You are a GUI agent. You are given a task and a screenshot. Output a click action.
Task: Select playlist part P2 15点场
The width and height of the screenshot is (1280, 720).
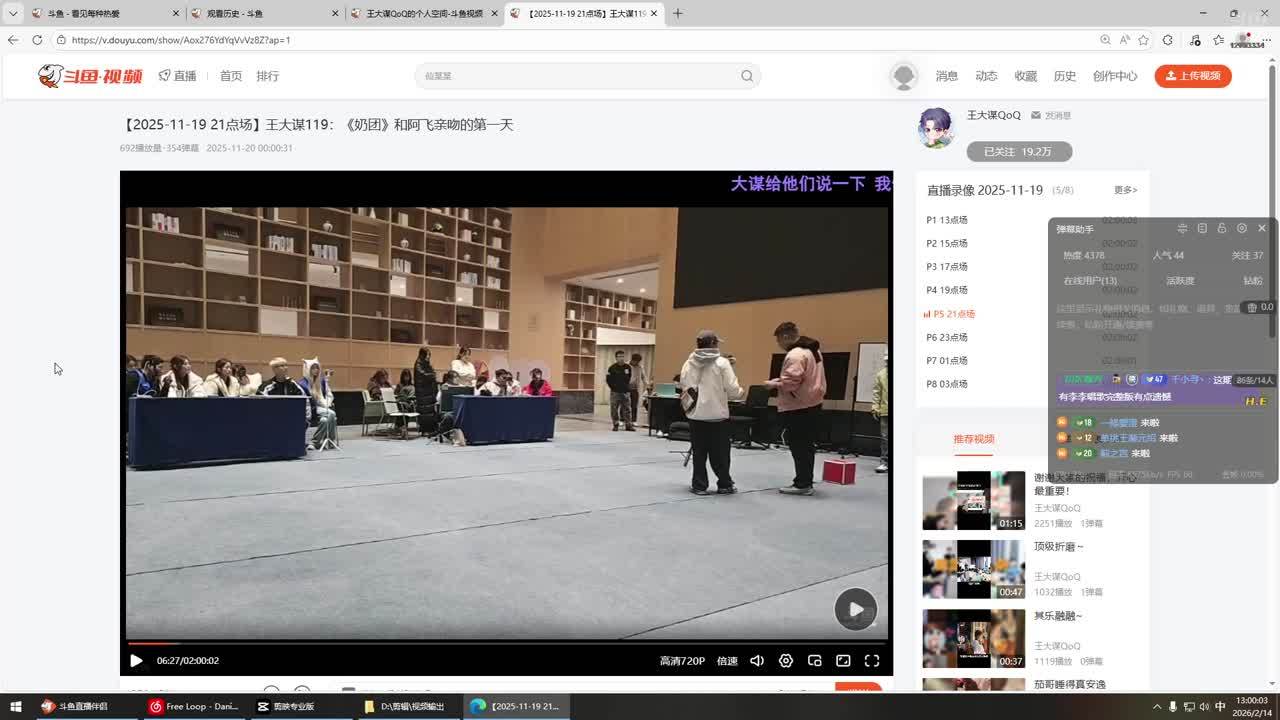947,243
